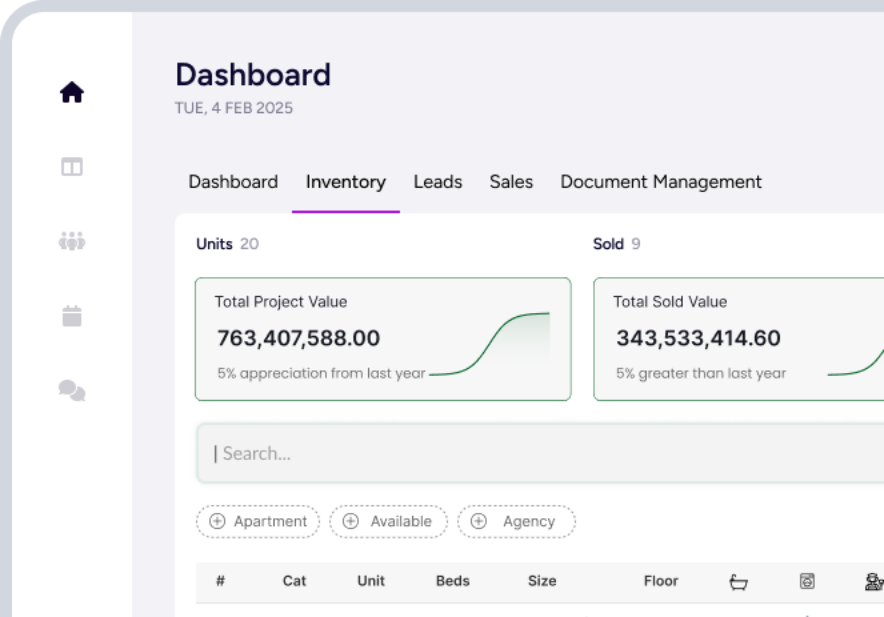Open the Chat messages icon in sidebar
Screen dimensions: 884x617
coord(71,391)
